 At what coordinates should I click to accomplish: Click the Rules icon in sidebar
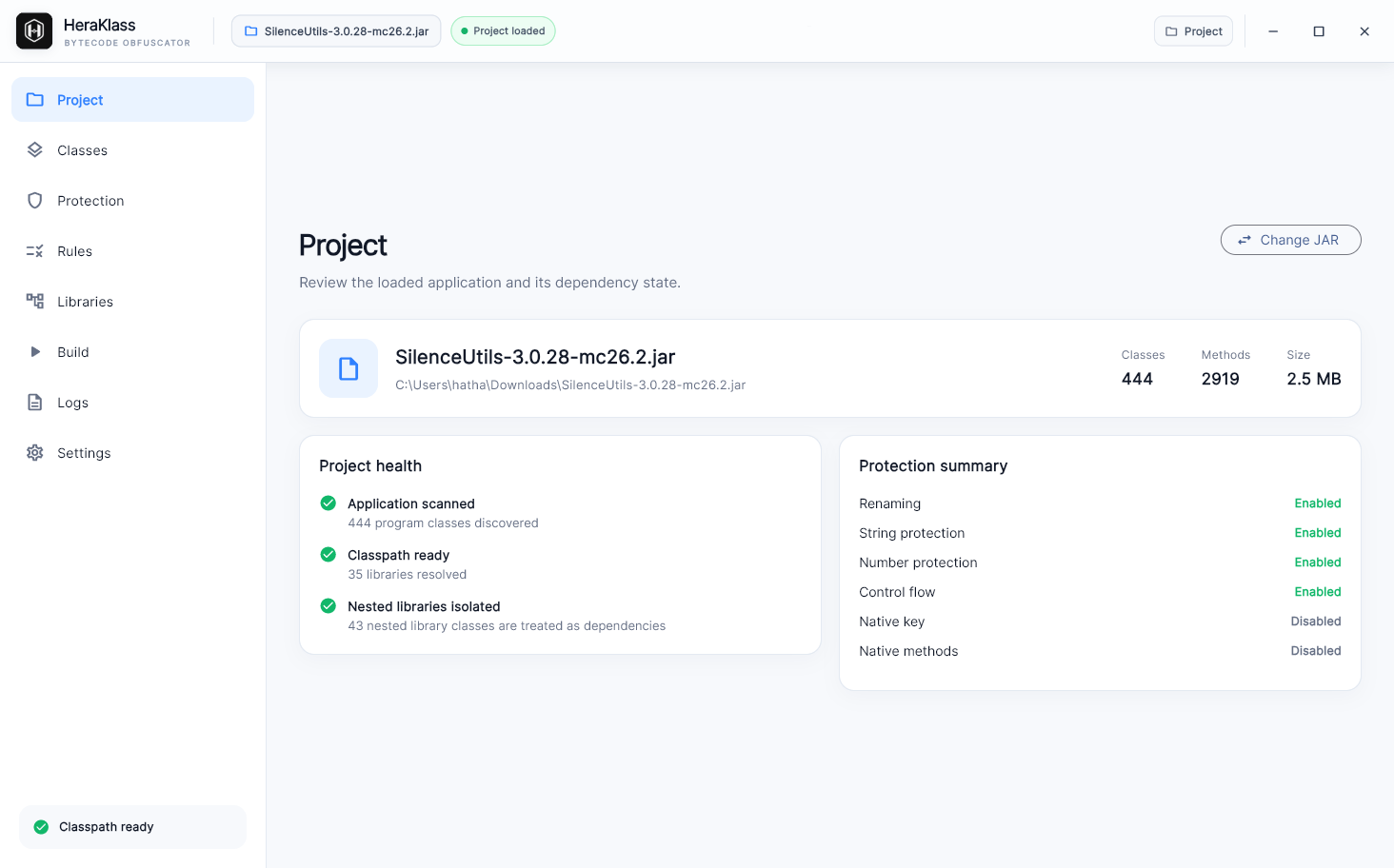point(35,251)
